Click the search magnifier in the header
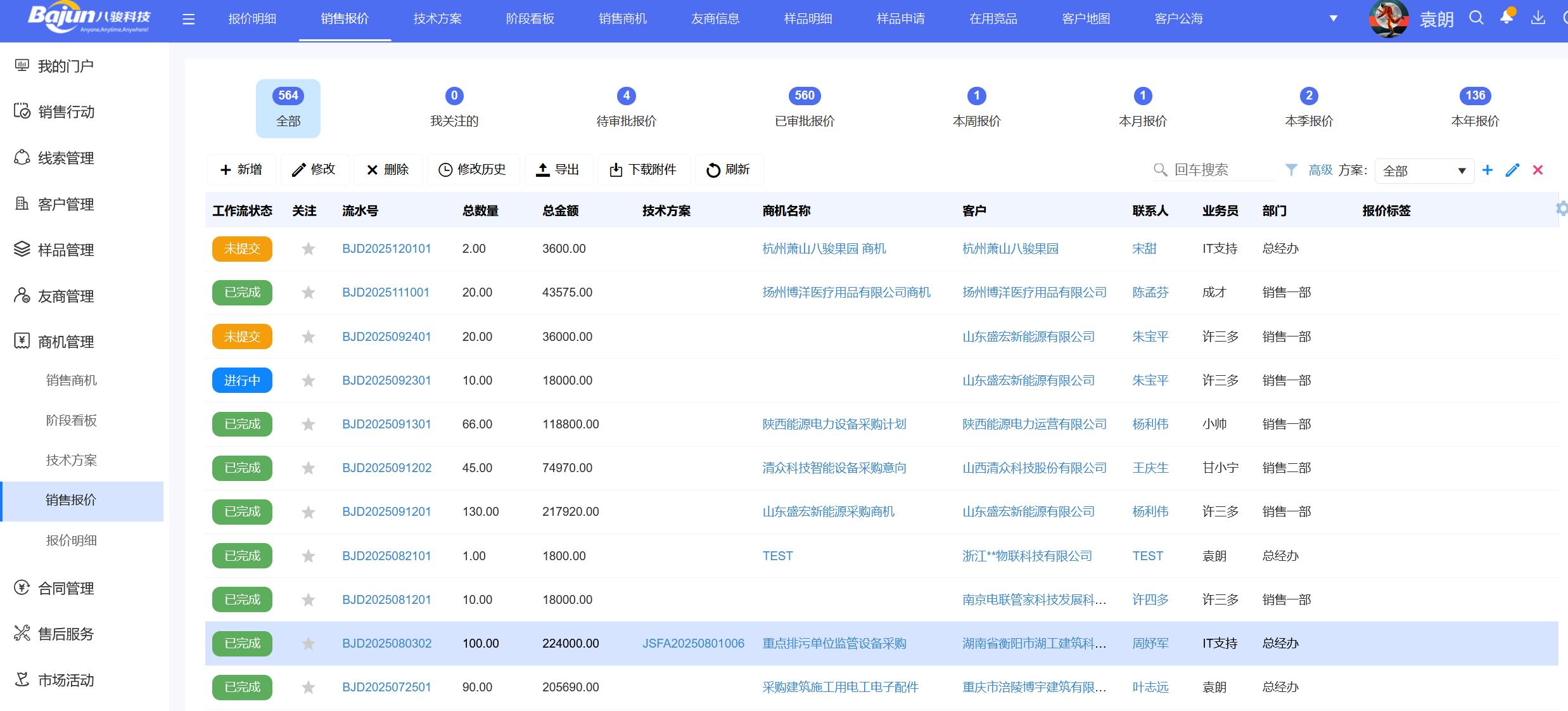The width and height of the screenshot is (1568, 711). point(1476,18)
